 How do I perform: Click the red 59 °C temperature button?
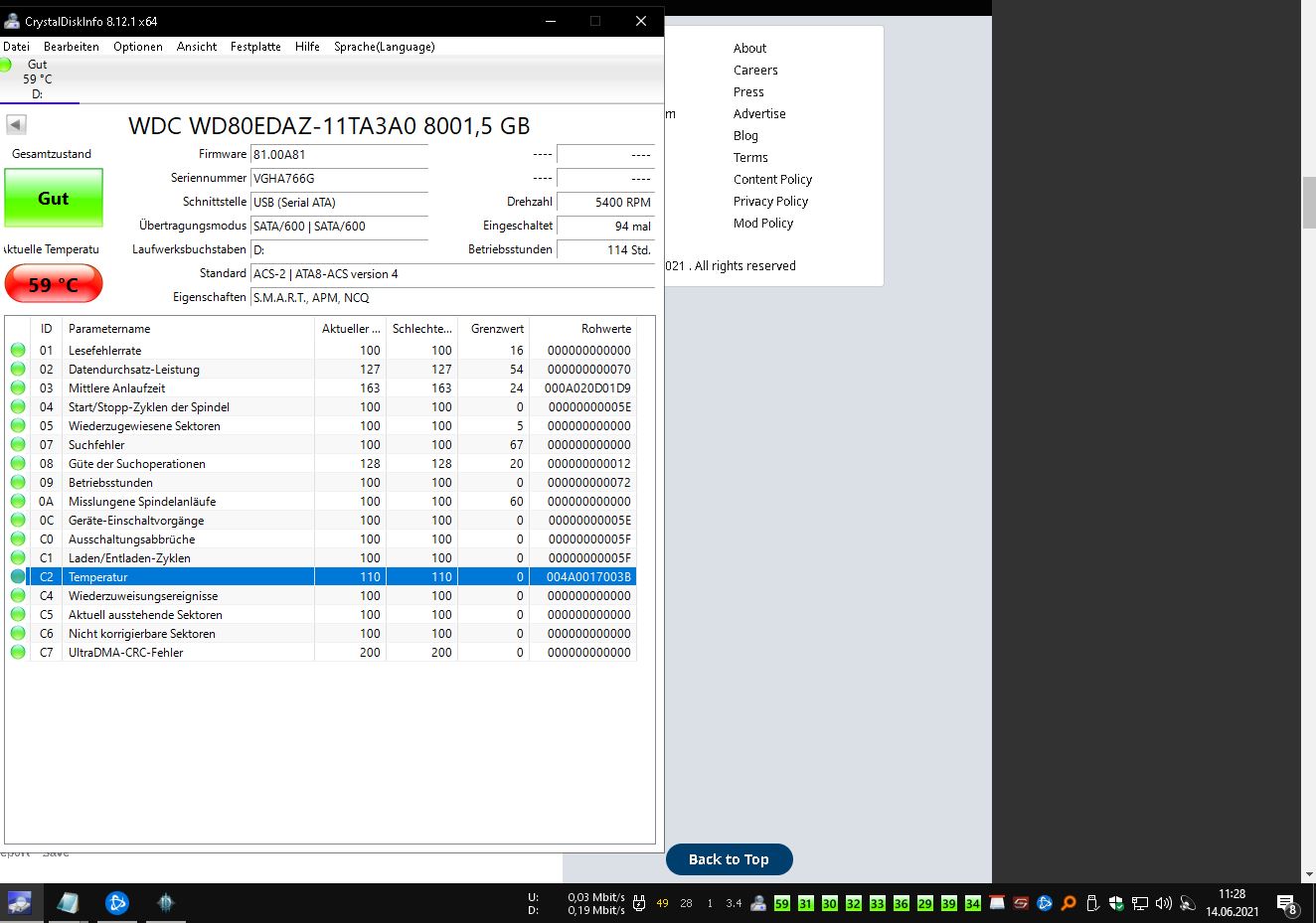click(54, 284)
